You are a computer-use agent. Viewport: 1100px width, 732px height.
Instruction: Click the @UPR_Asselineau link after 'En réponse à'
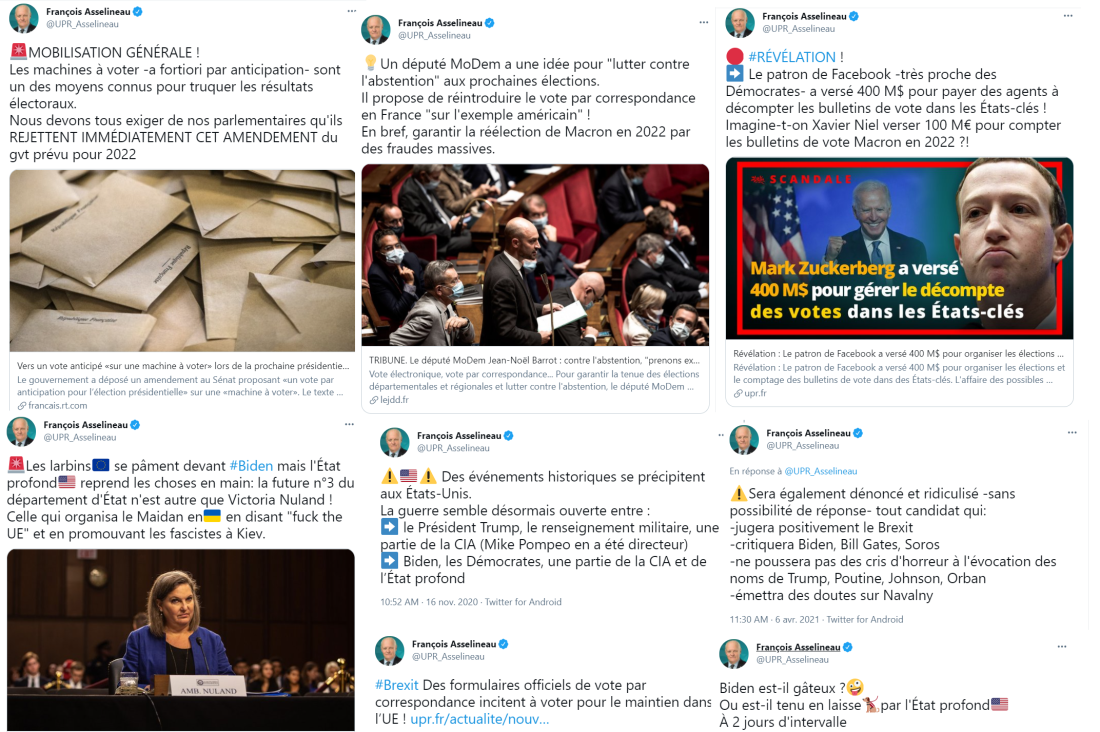(x=821, y=471)
